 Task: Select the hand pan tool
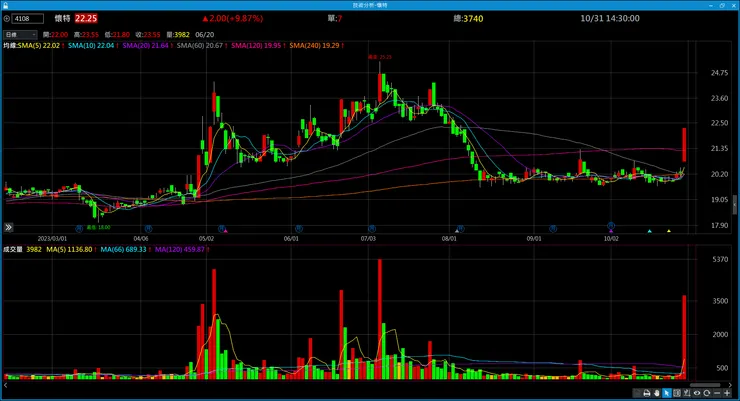tap(657, 393)
